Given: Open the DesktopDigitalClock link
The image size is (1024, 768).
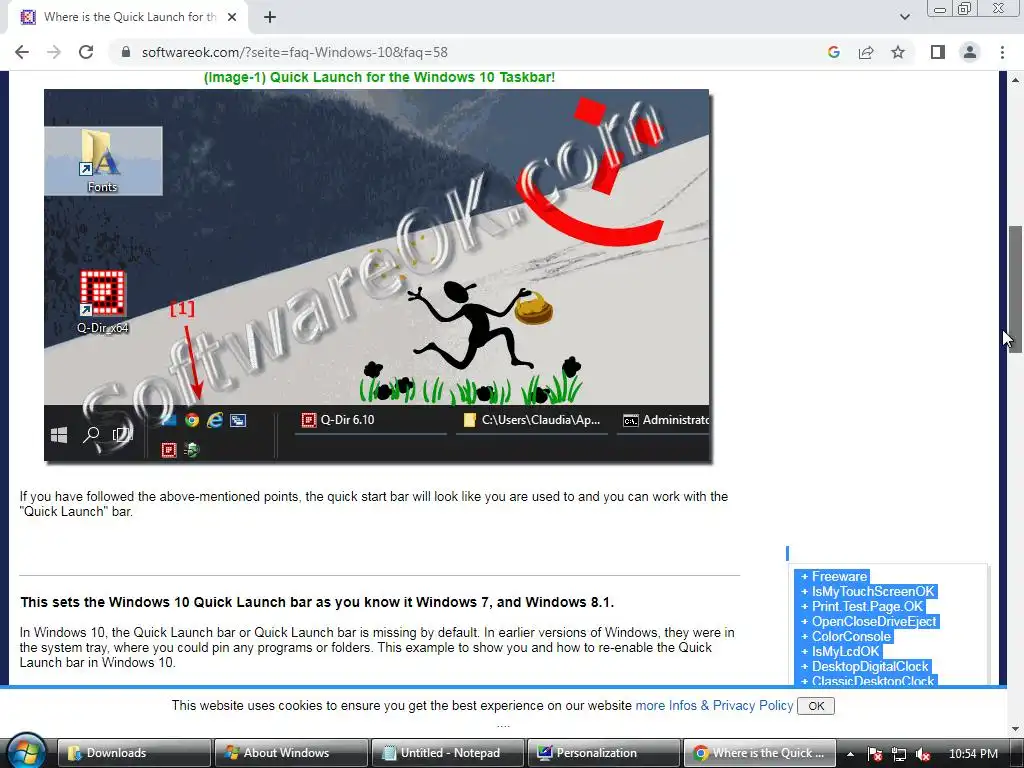Looking at the screenshot, I should [x=869, y=667].
